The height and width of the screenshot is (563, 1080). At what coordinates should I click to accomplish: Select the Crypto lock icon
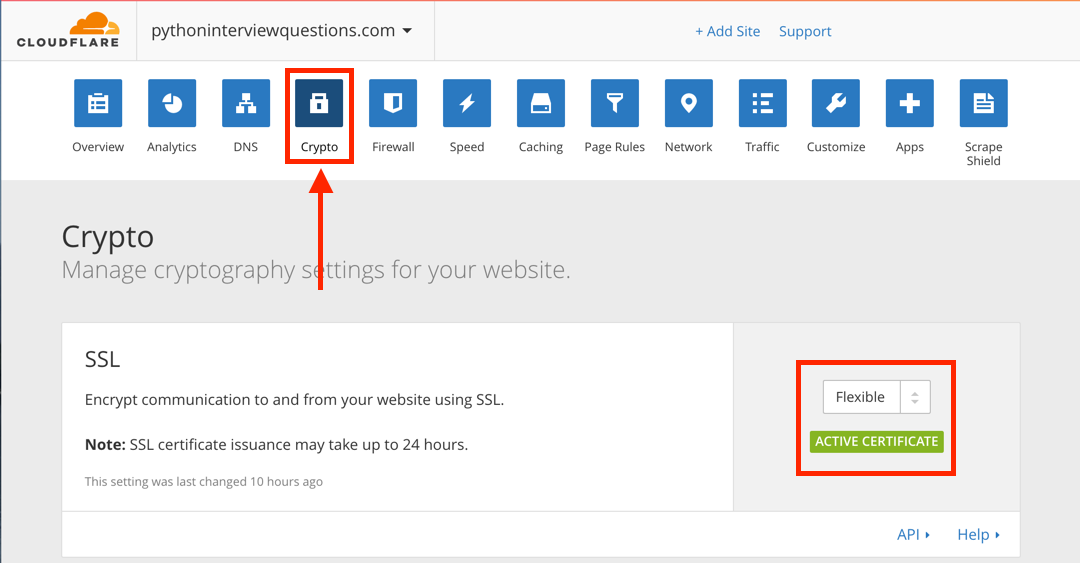tap(319, 103)
